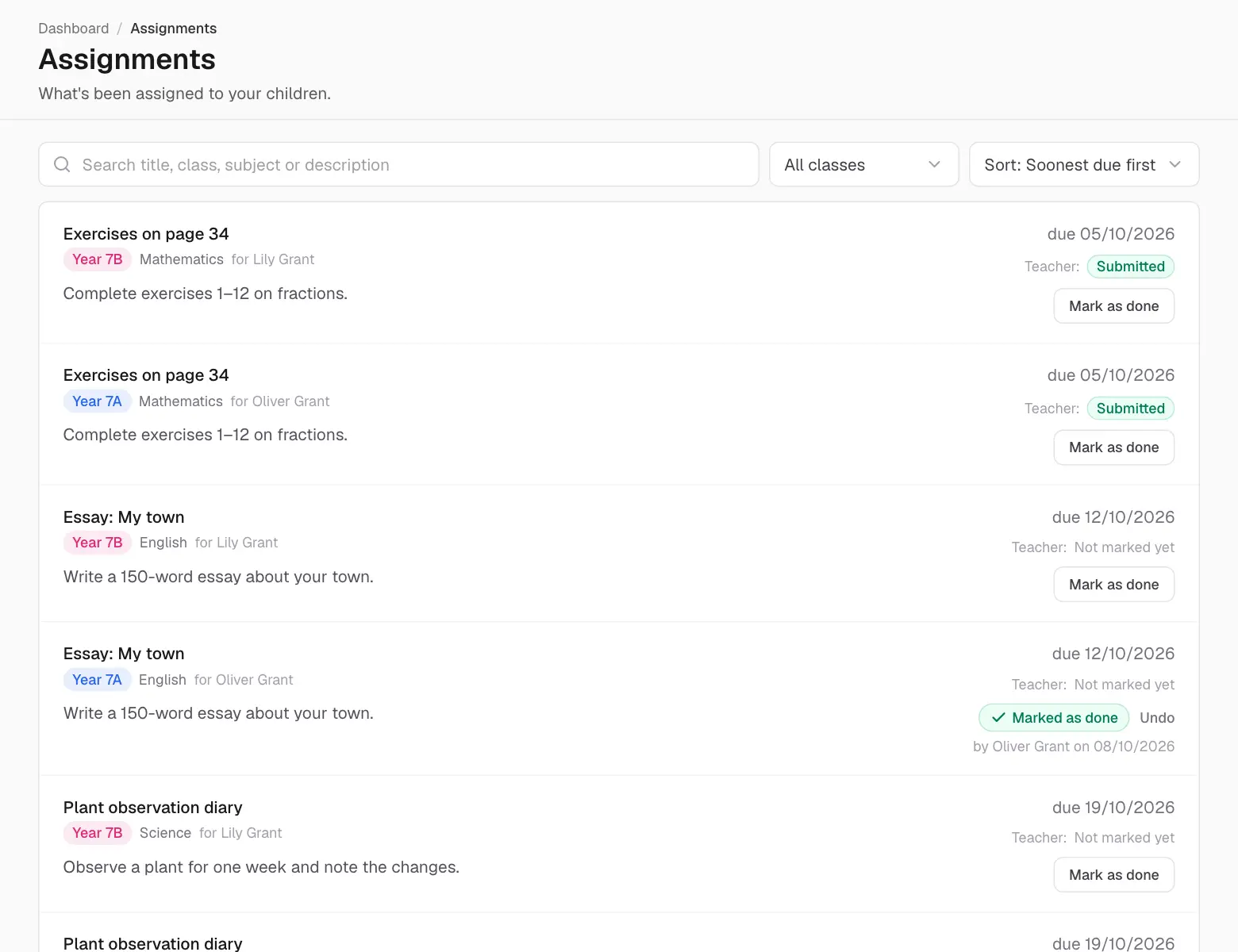Open the Sort: Soonest due first dropdown
This screenshot has height=952, width=1238.
1083,164
